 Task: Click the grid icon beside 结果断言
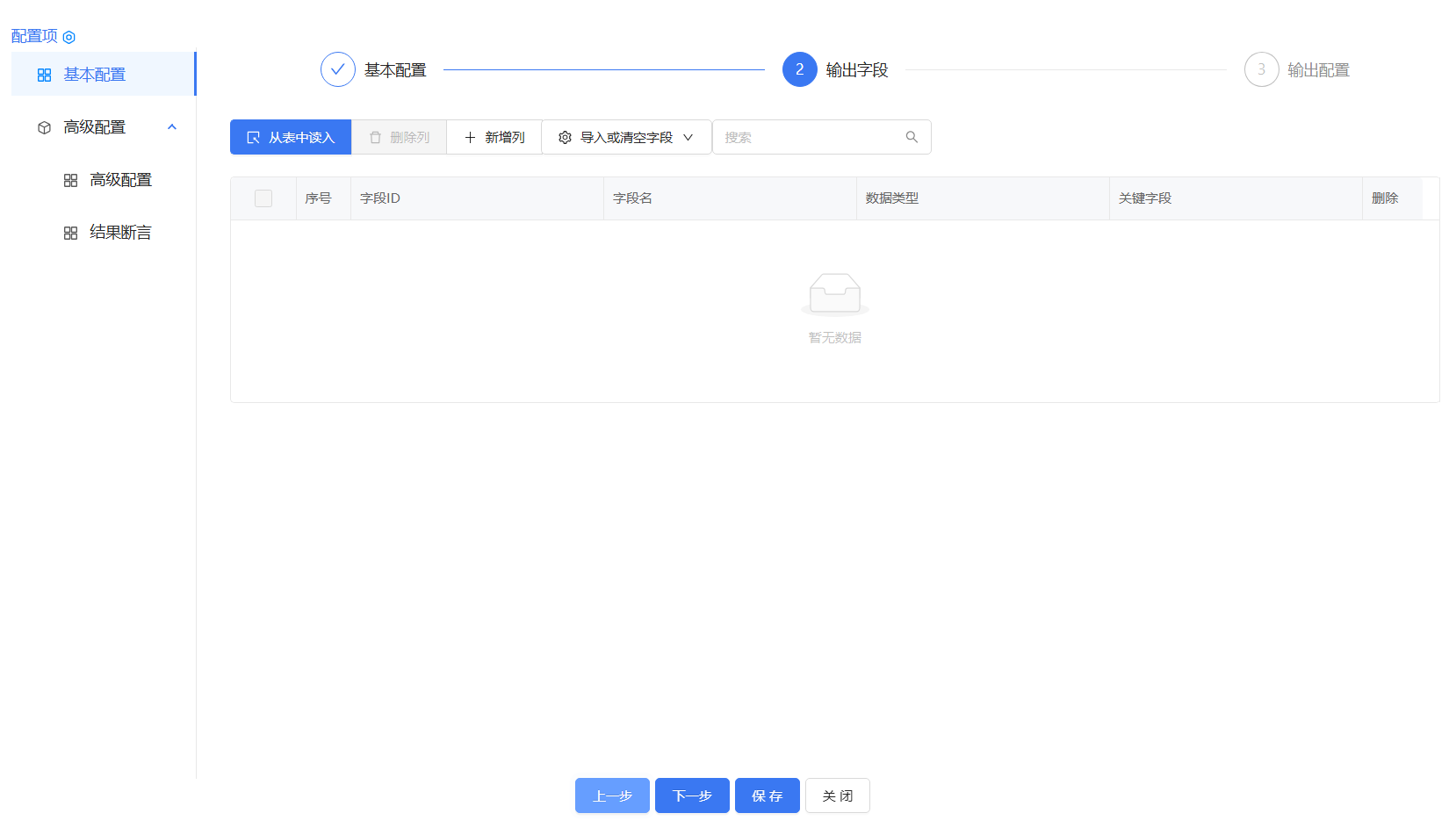pos(70,233)
